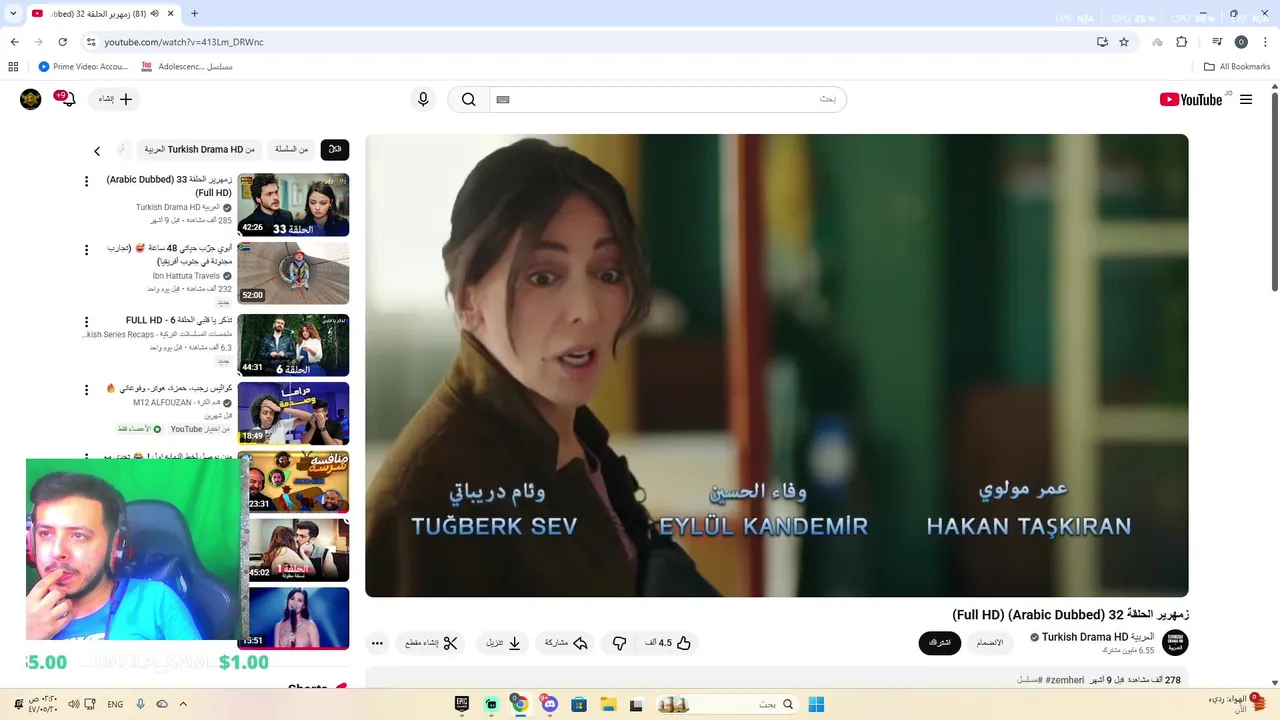The image size is (1280, 720).
Task: Open the 52:00 South Africa video thumbnail
Action: point(293,273)
